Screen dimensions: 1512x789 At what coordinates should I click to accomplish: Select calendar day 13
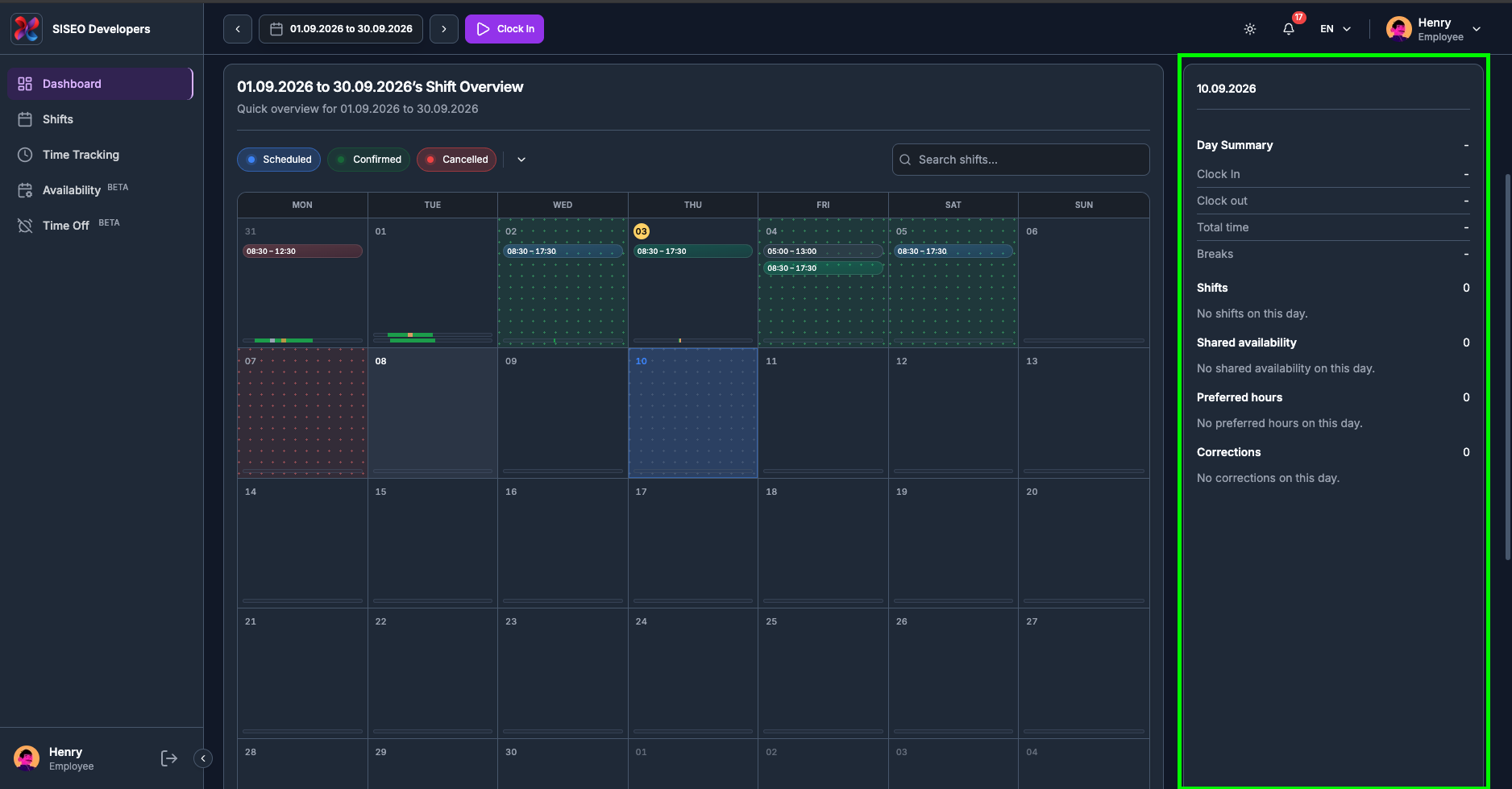(x=1084, y=413)
